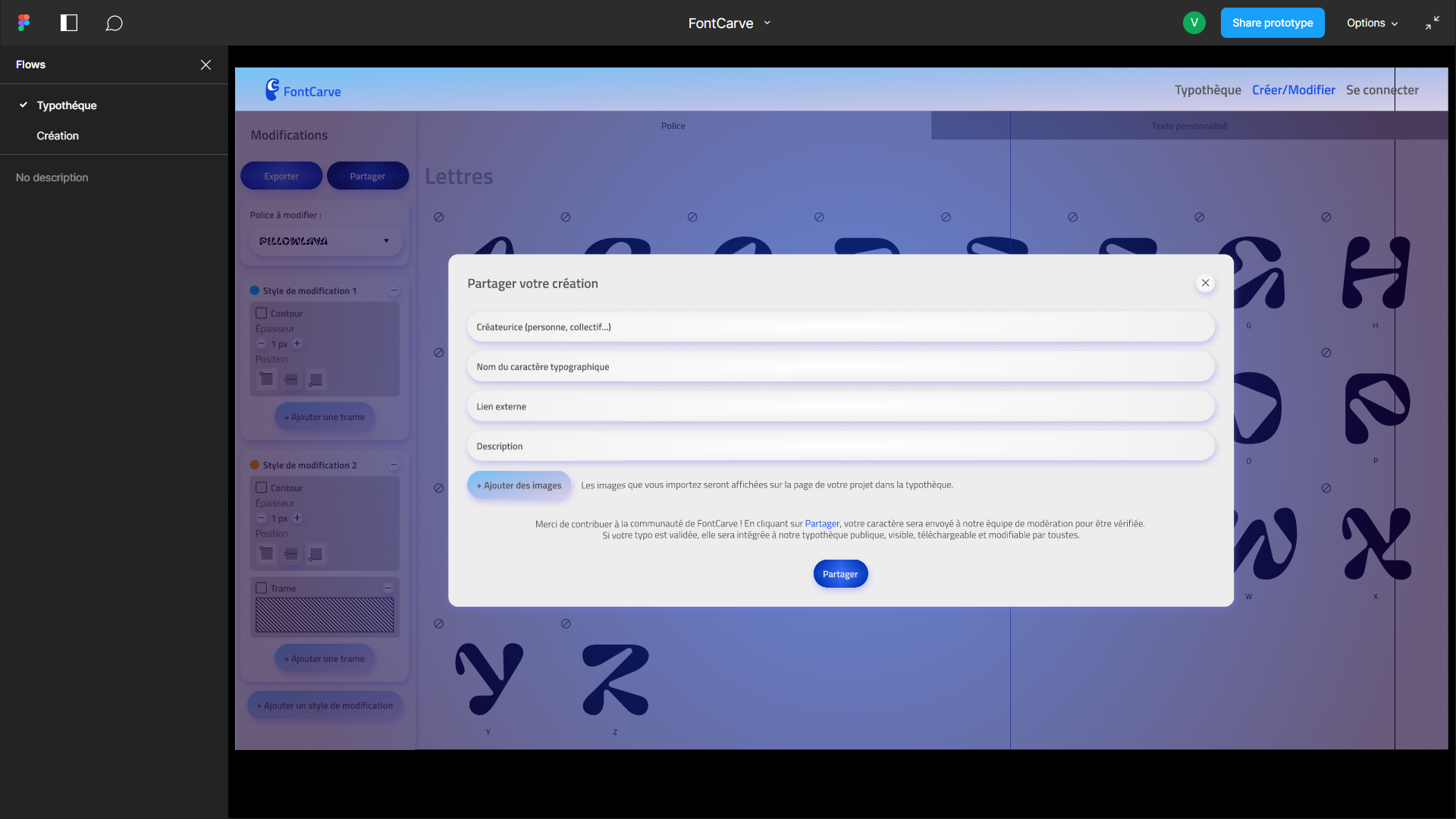Image resolution: width=1456 pixels, height=819 pixels.
Task: Toggle the Trame checkbox
Action: coord(262,588)
